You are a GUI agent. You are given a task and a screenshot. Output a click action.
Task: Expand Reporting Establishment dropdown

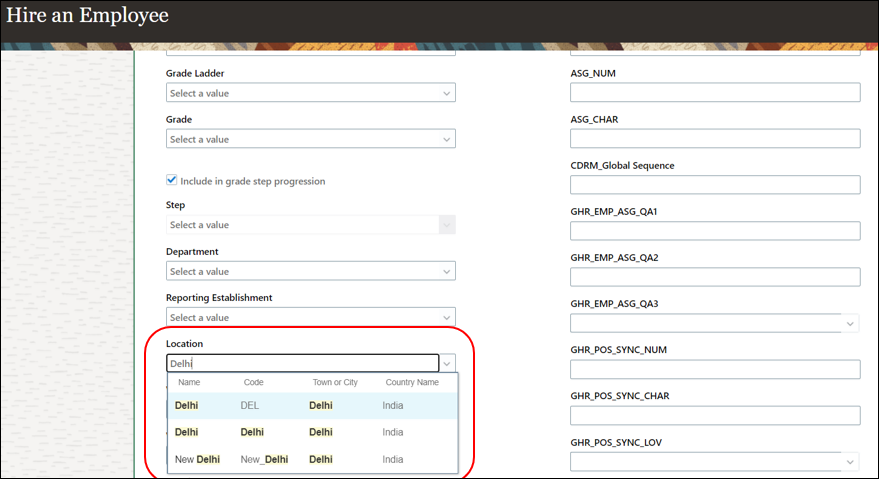click(446, 317)
